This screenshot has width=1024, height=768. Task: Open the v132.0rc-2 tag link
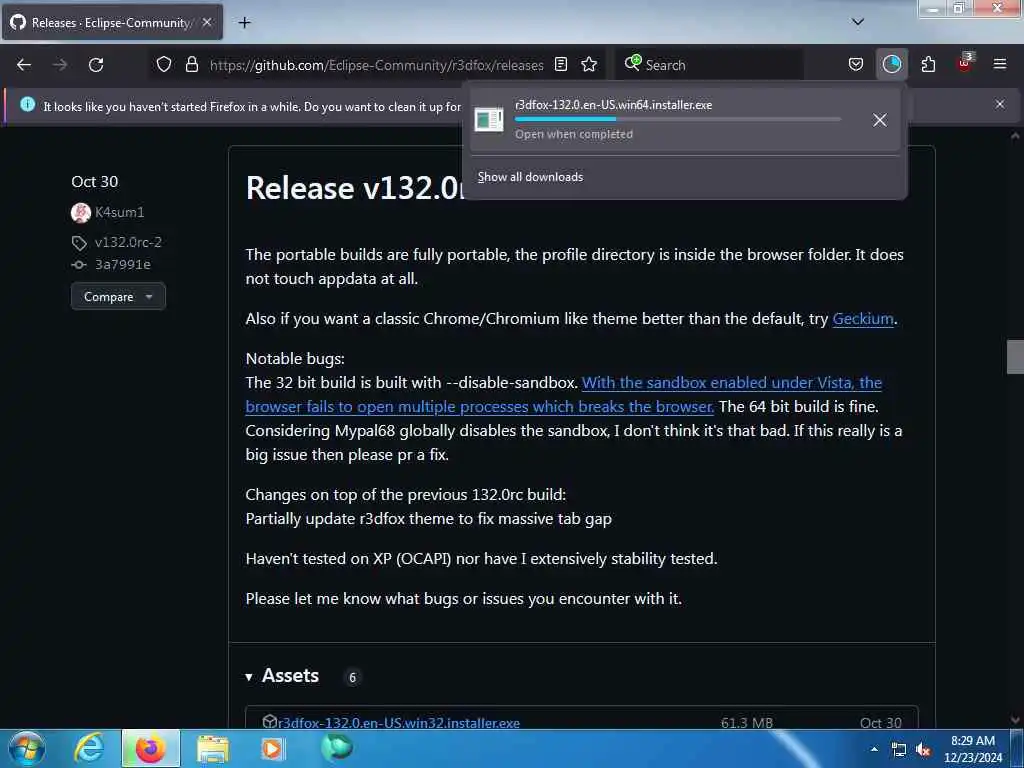(128, 242)
